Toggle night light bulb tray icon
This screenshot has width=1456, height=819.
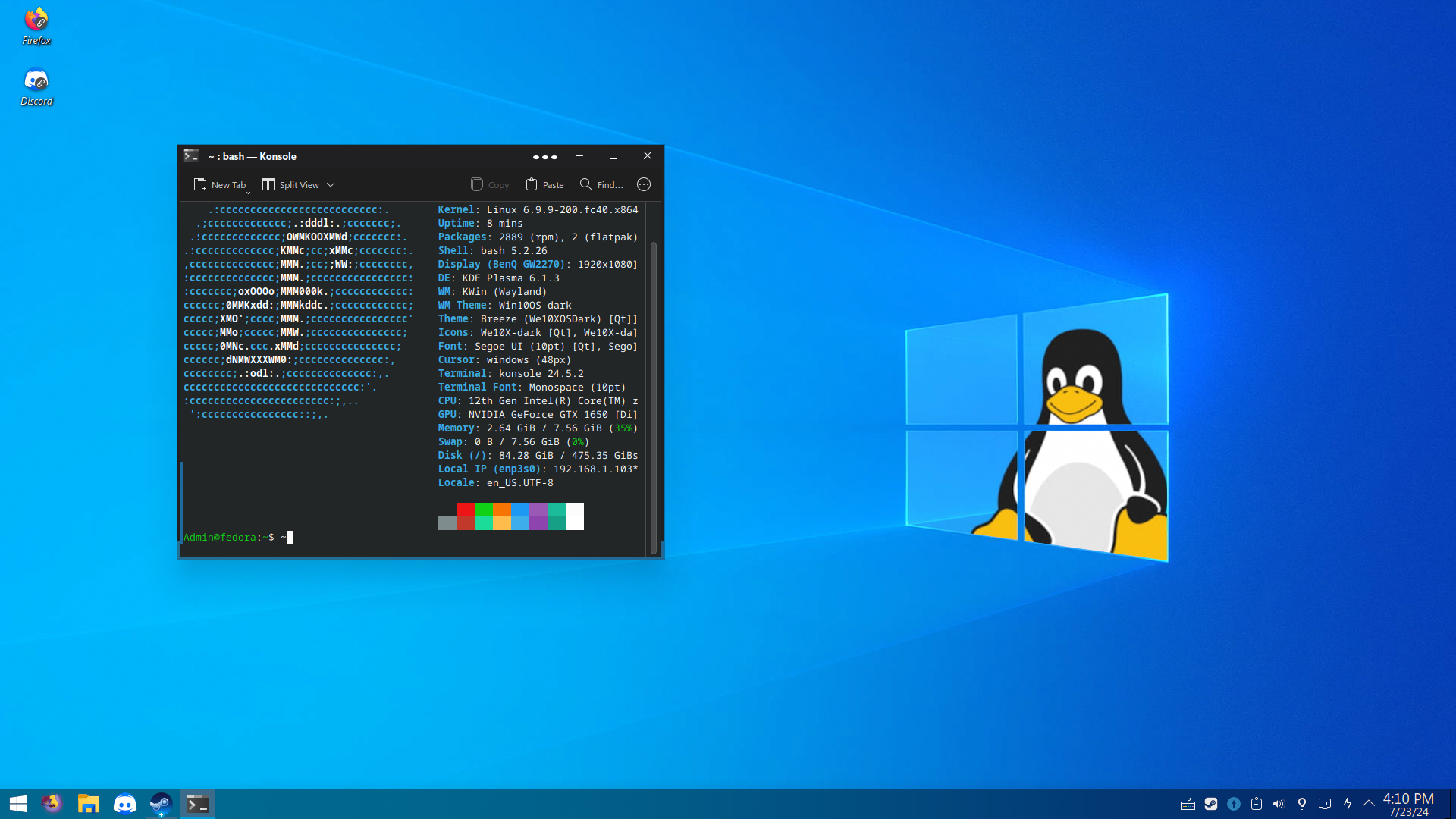pyautogui.click(x=1302, y=804)
